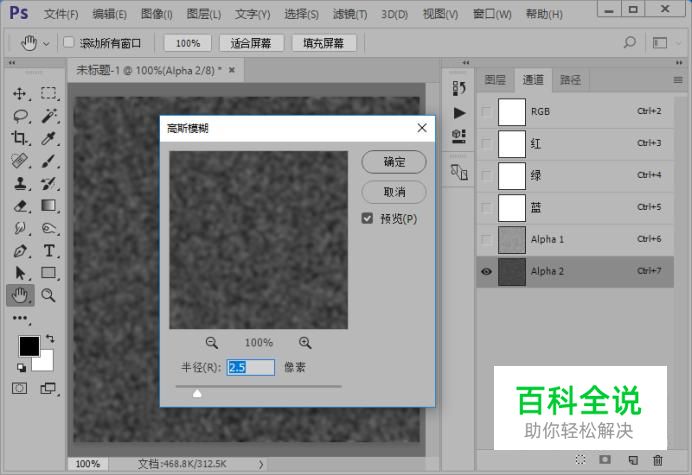
Task: Show the 绿 channel
Action: tap(486, 175)
